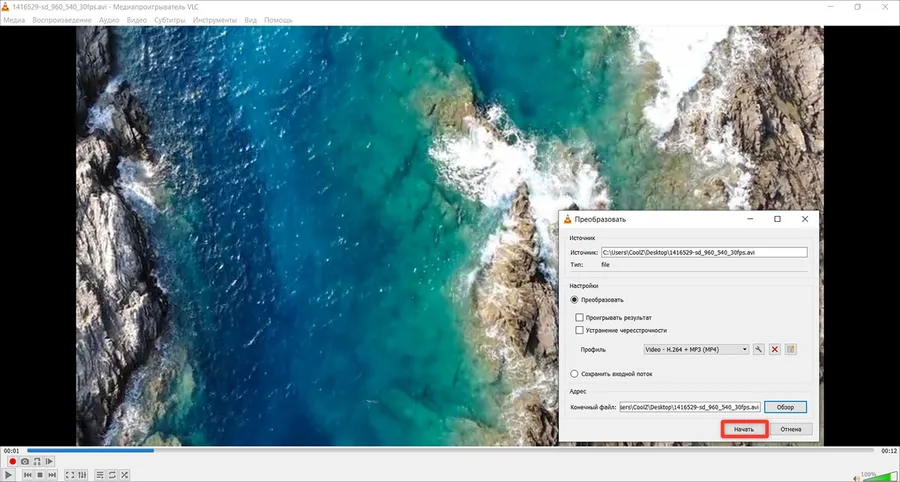This screenshot has width=900, height=482.
Task: Open extended settings equalizer icon
Action: [82, 475]
